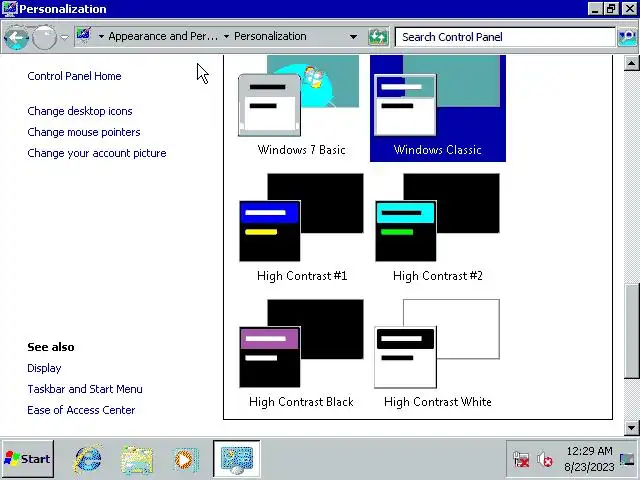Apply the High Contrast #1 theme
Screen dimensions: 640x480
301,228
